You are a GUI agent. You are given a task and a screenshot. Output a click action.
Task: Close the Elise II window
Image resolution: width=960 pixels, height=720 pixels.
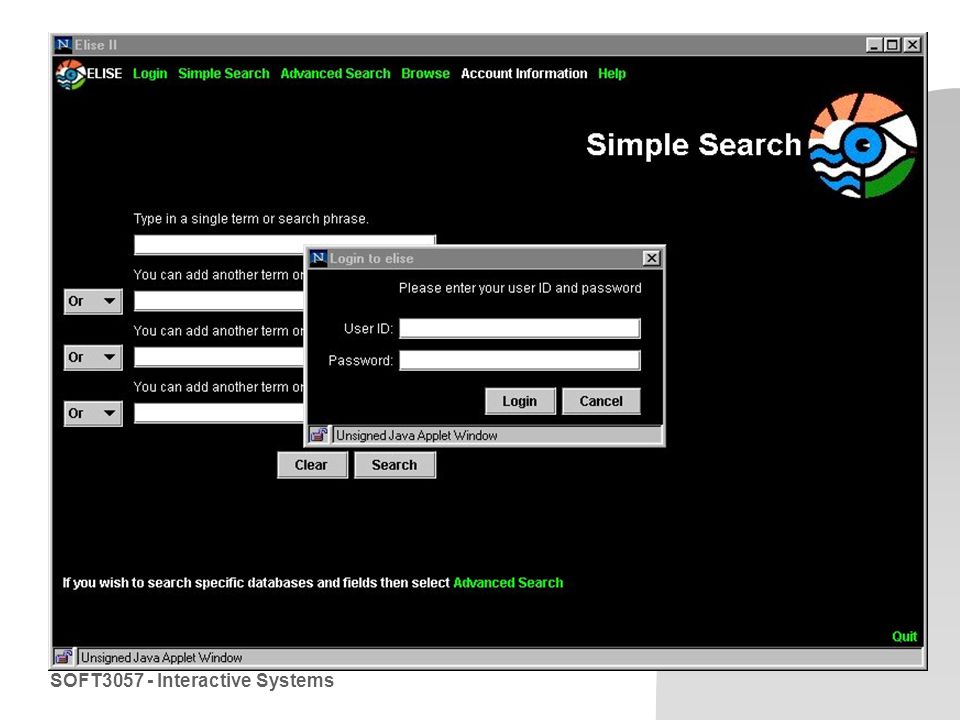tap(912, 45)
